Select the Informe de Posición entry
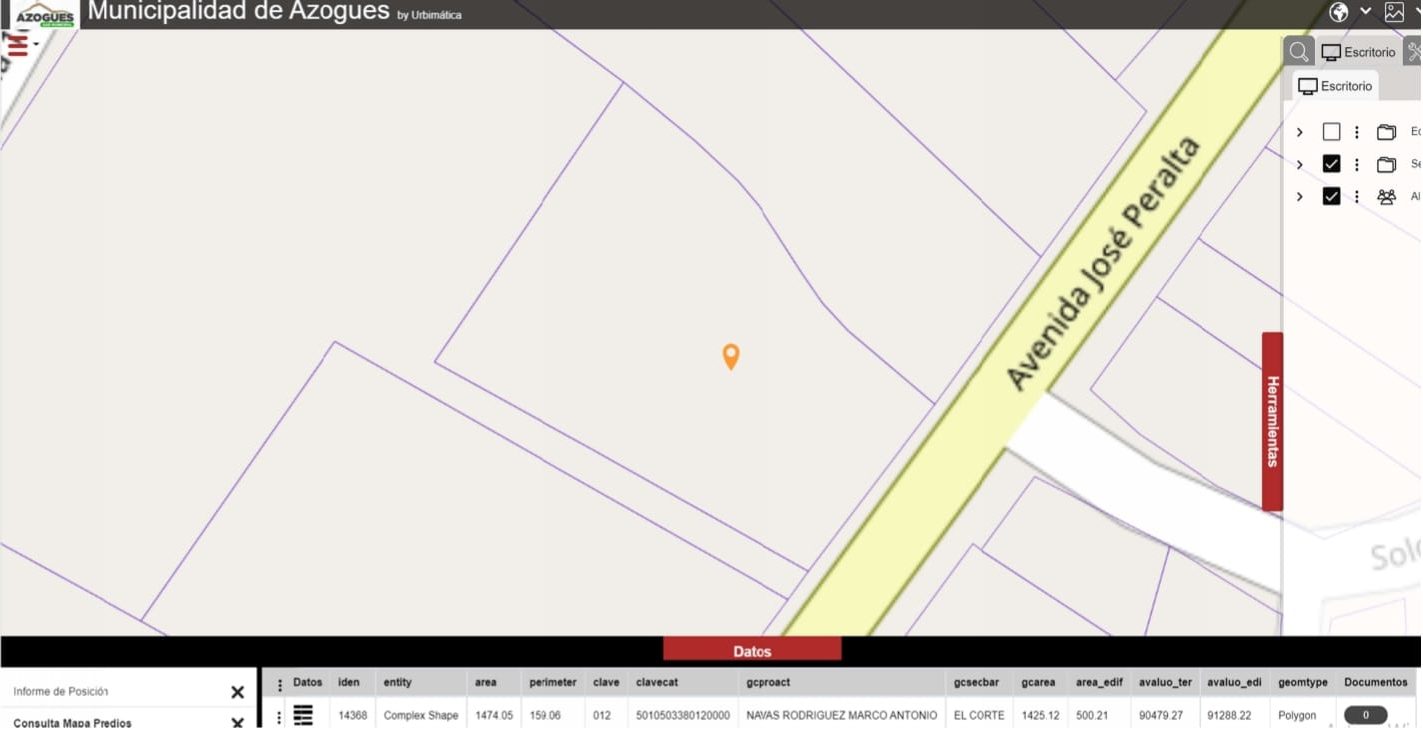The image size is (1423, 734). (x=61, y=692)
